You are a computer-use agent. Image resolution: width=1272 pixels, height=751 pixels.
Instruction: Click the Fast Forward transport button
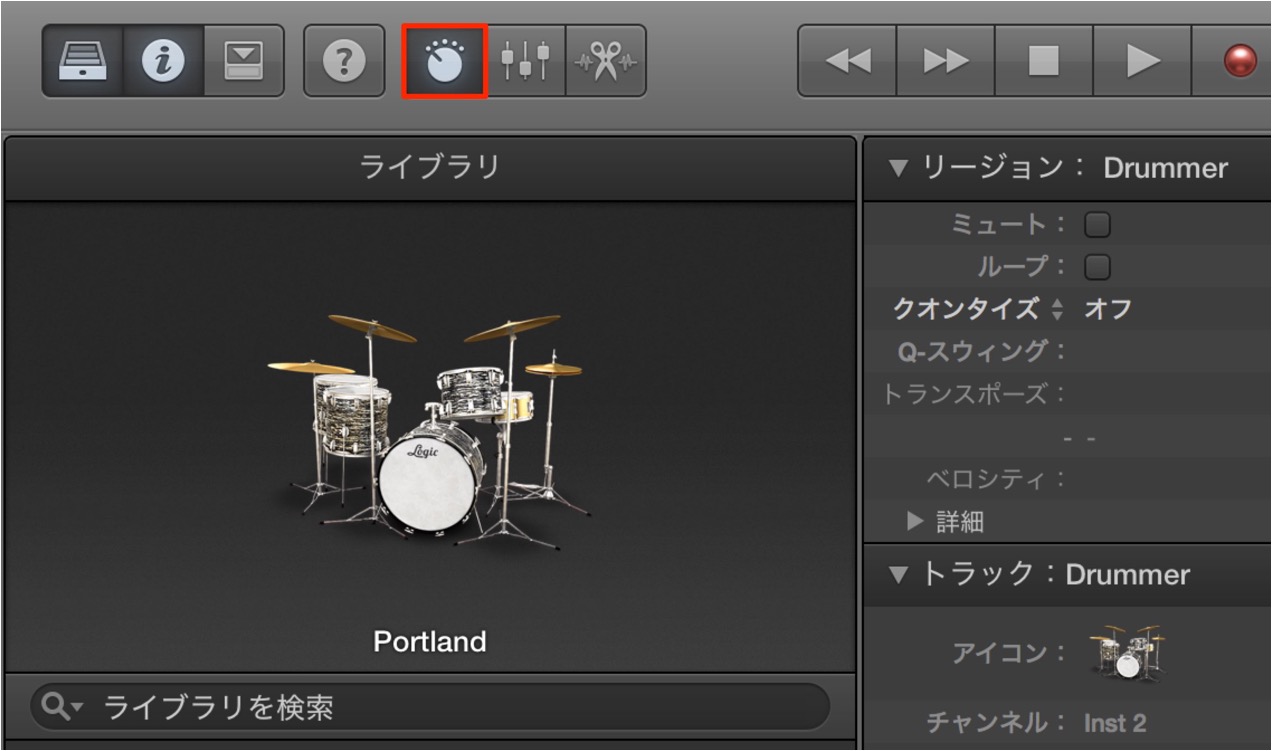click(x=945, y=61)
